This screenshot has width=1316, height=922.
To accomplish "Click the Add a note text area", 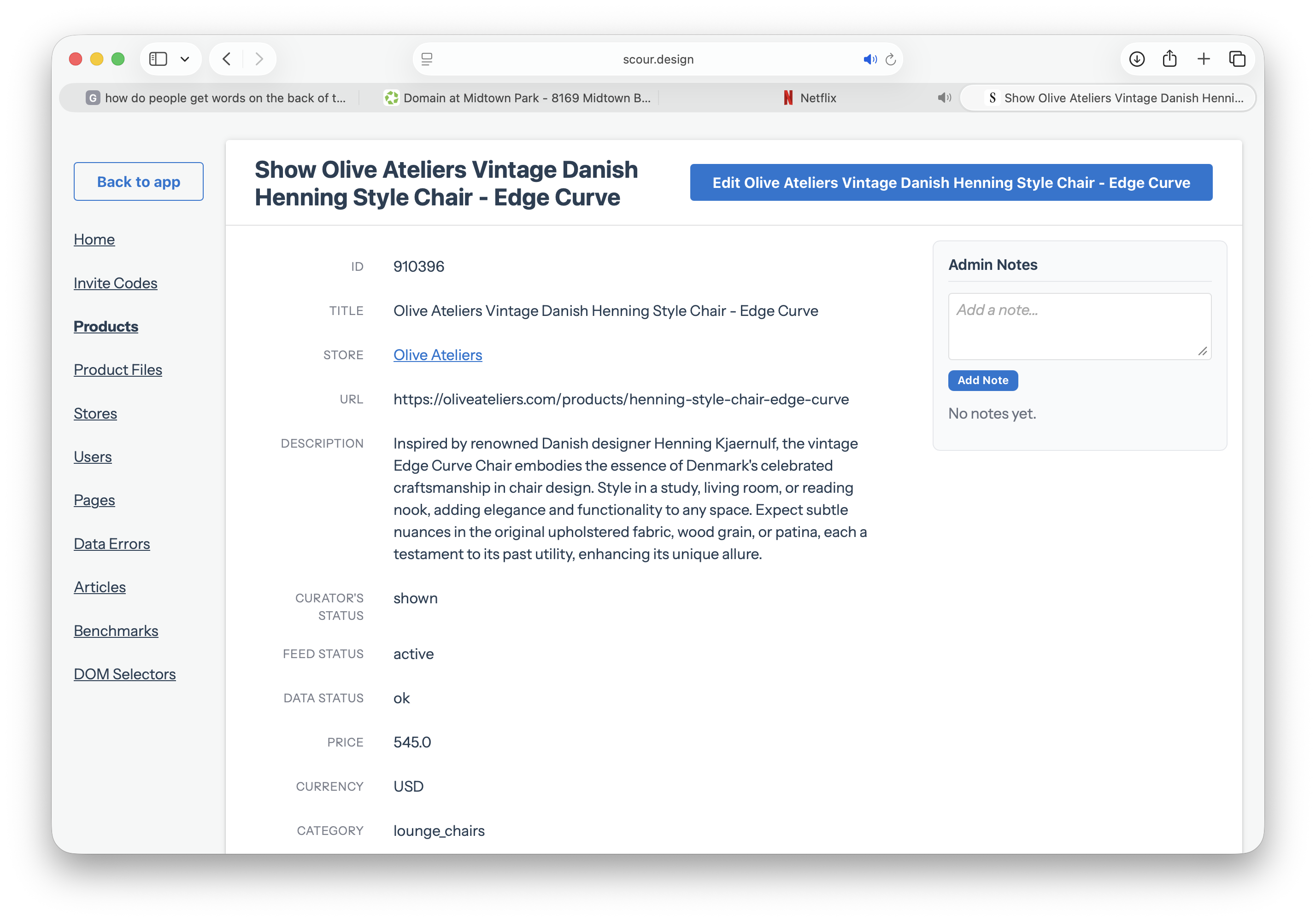I will click(1080, 326).
